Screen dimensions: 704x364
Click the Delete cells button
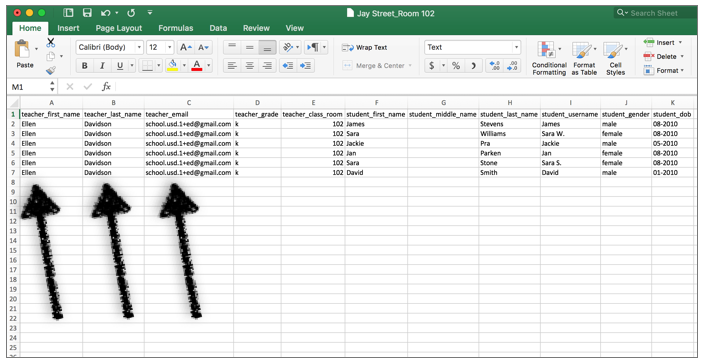663,57
